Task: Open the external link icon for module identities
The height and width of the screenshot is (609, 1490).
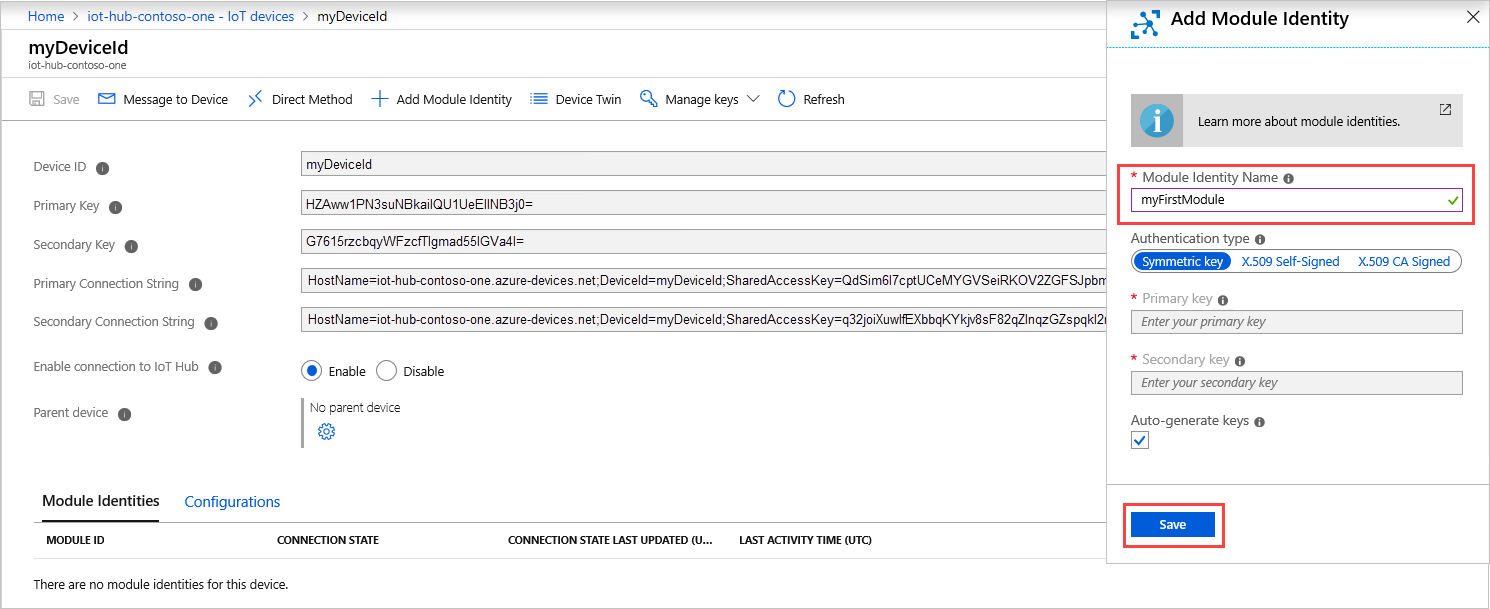Action: pyautogui.click(x=1445, y=110)
